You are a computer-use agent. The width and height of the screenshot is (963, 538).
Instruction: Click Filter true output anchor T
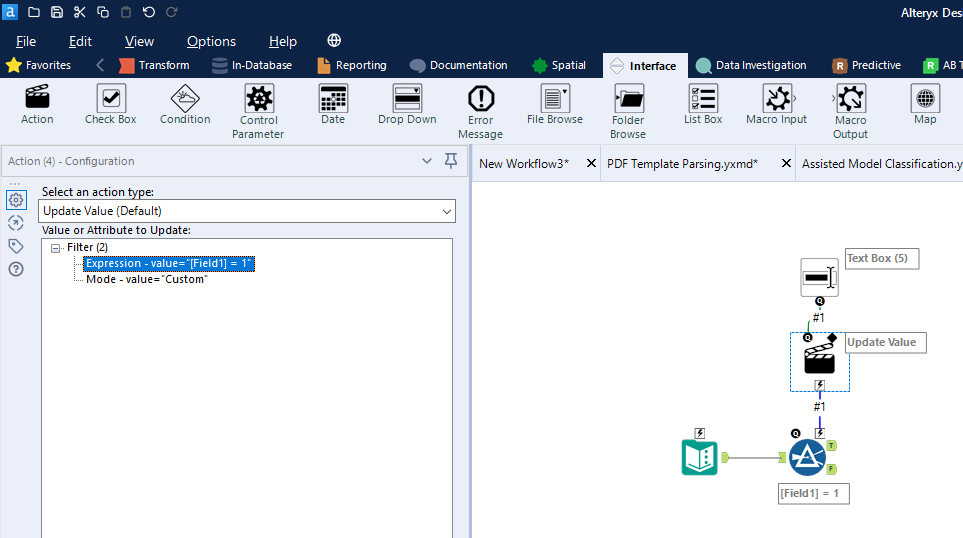click(832, 446)
